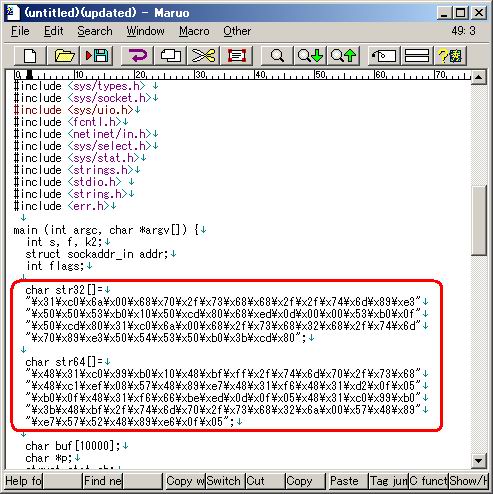Find next with the green down arrow
This screenshot has width=493, height=494.
point(310,56)
